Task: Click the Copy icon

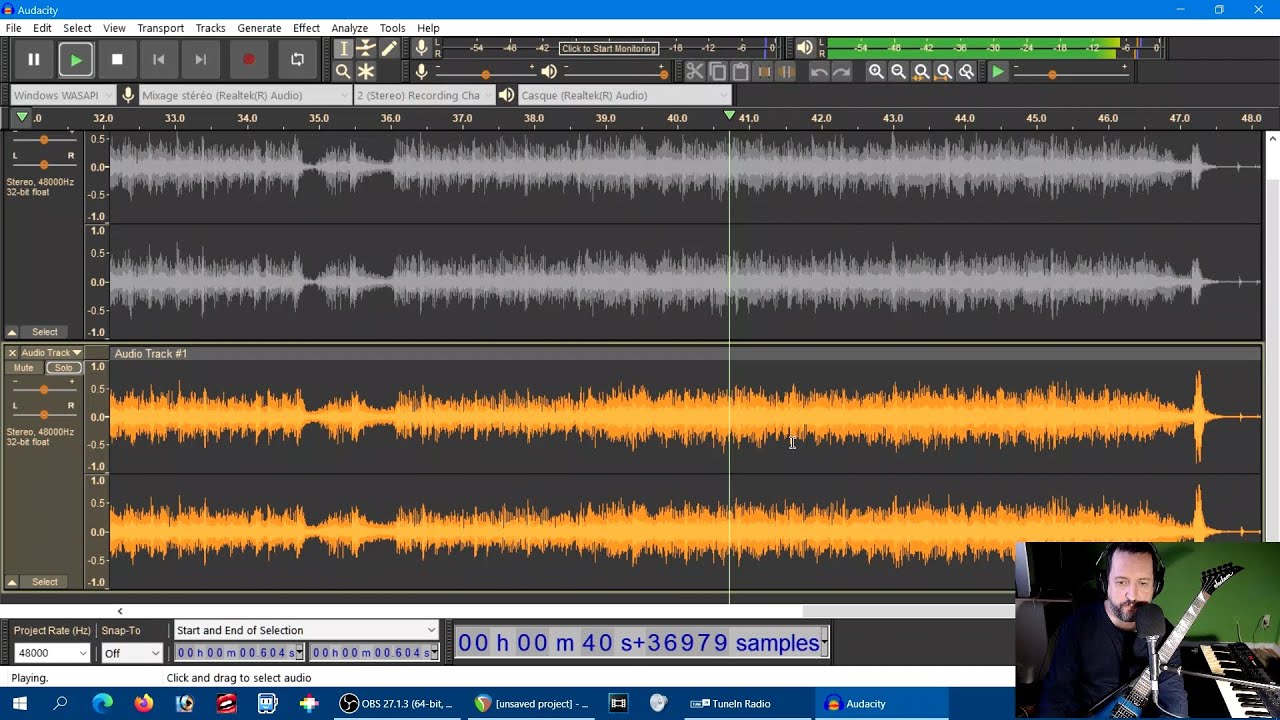Action: click(717, 71)
